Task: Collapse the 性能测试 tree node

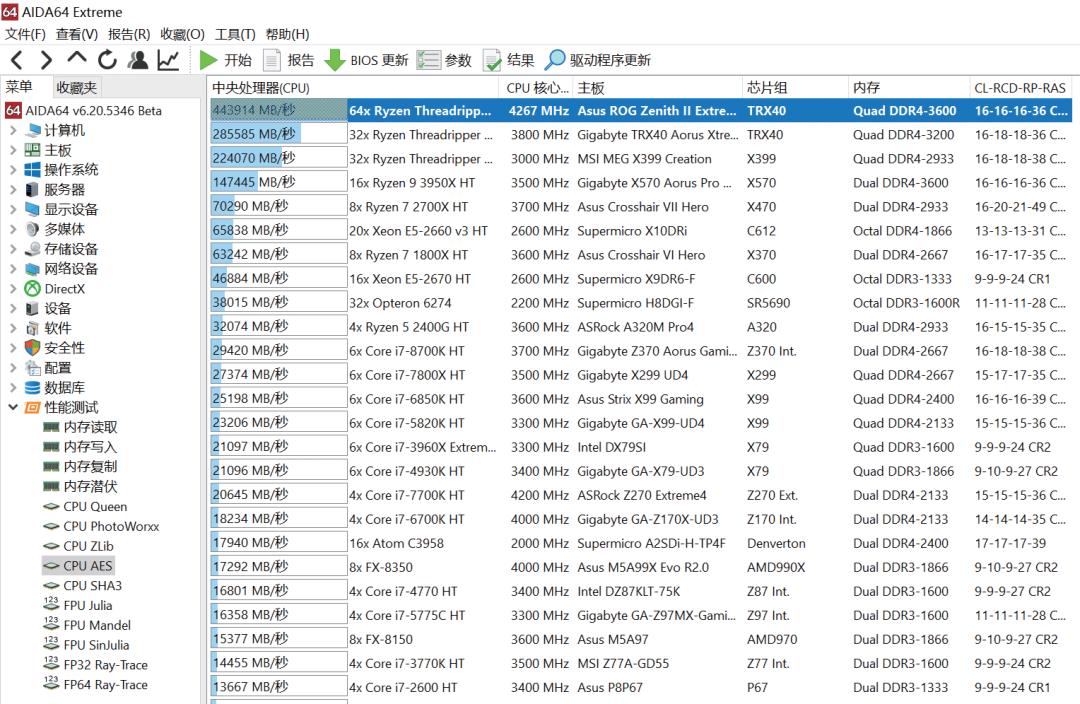Action: (13, 407)
